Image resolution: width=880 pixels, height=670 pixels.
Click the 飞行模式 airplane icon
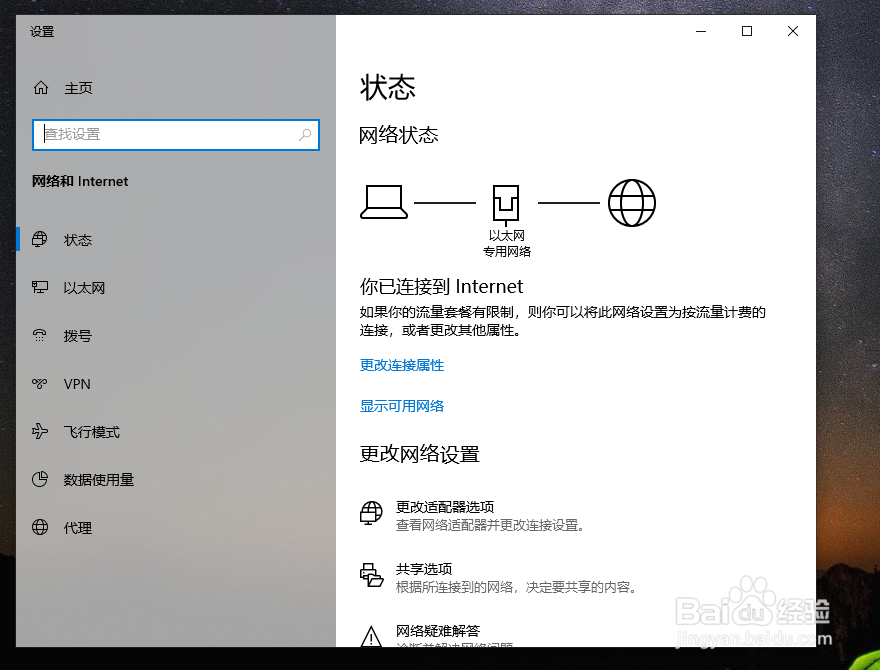click(40, 431)
